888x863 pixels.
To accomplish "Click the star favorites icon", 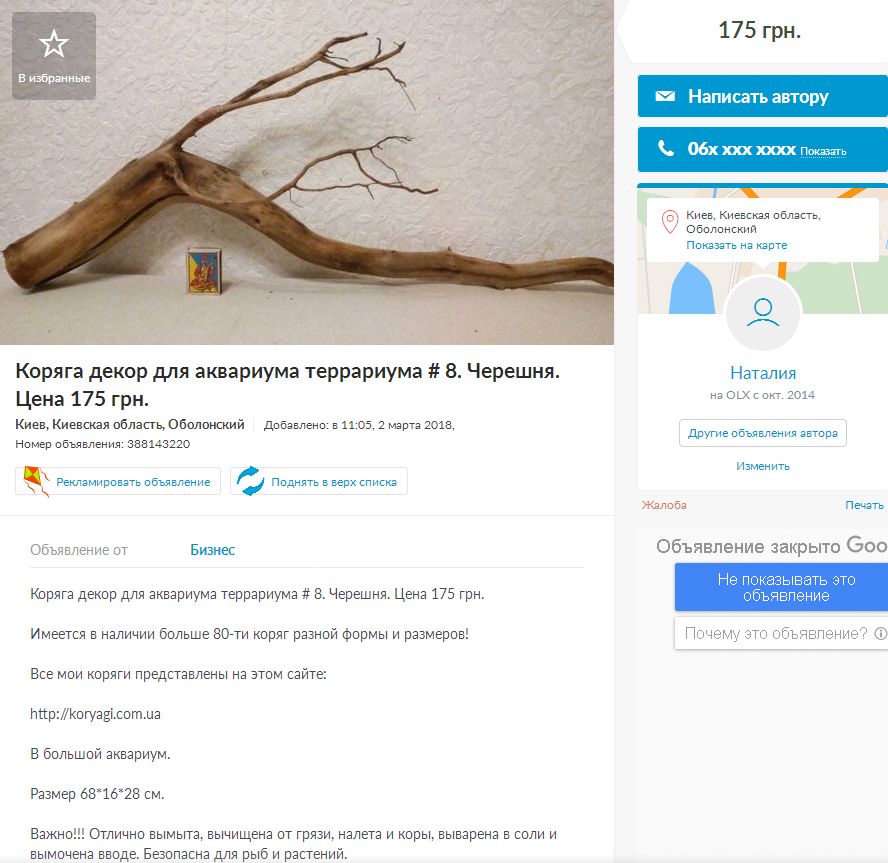I will [54, 44].
